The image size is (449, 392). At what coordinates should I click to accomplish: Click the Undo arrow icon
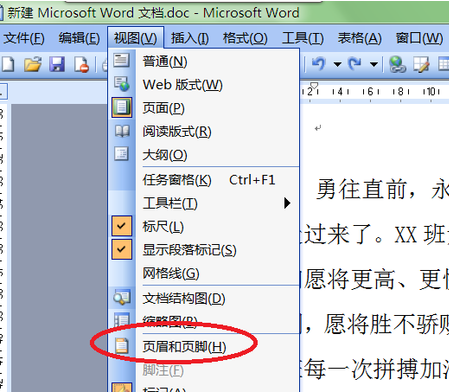(x=319, y=63)
